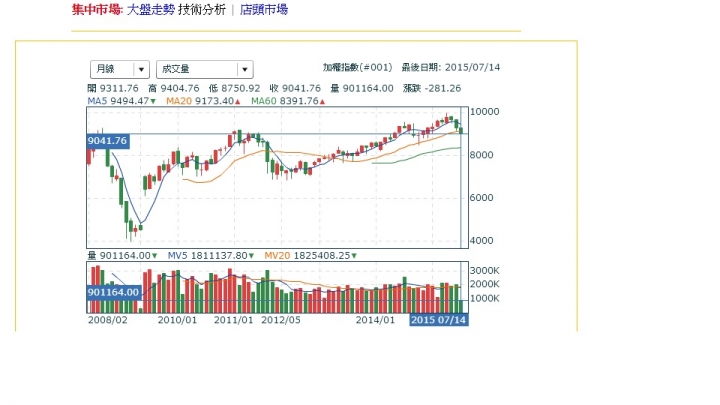Screen dimensions: 720x405
Task: Expand the 成交量 indicator dropdown
Action: [x=204, y=69]
